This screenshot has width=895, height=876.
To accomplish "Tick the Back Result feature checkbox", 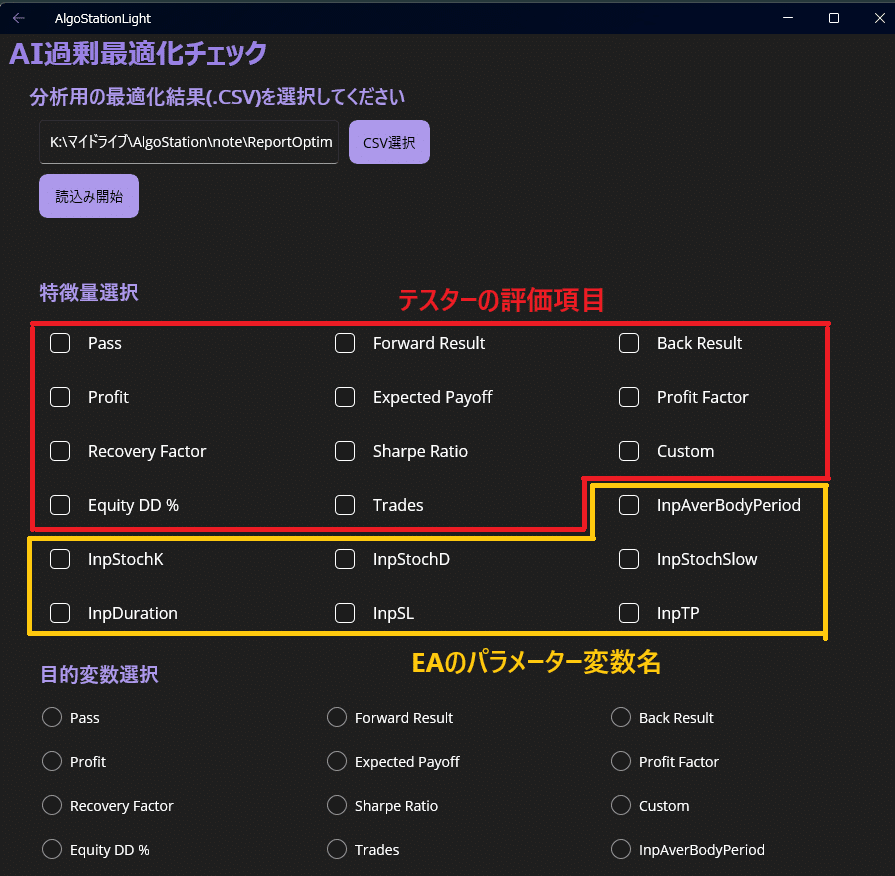I will click(629, 344).
